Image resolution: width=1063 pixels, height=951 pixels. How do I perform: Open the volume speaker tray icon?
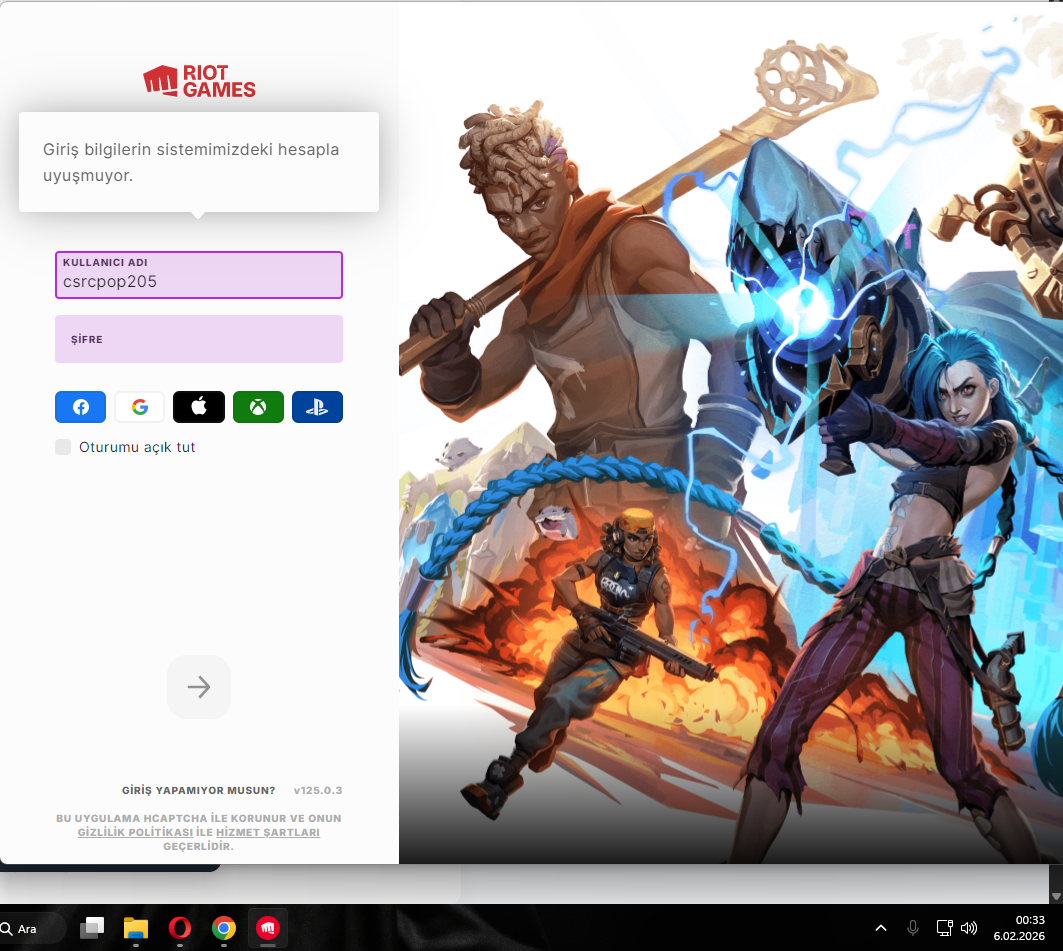coord(969,928)
